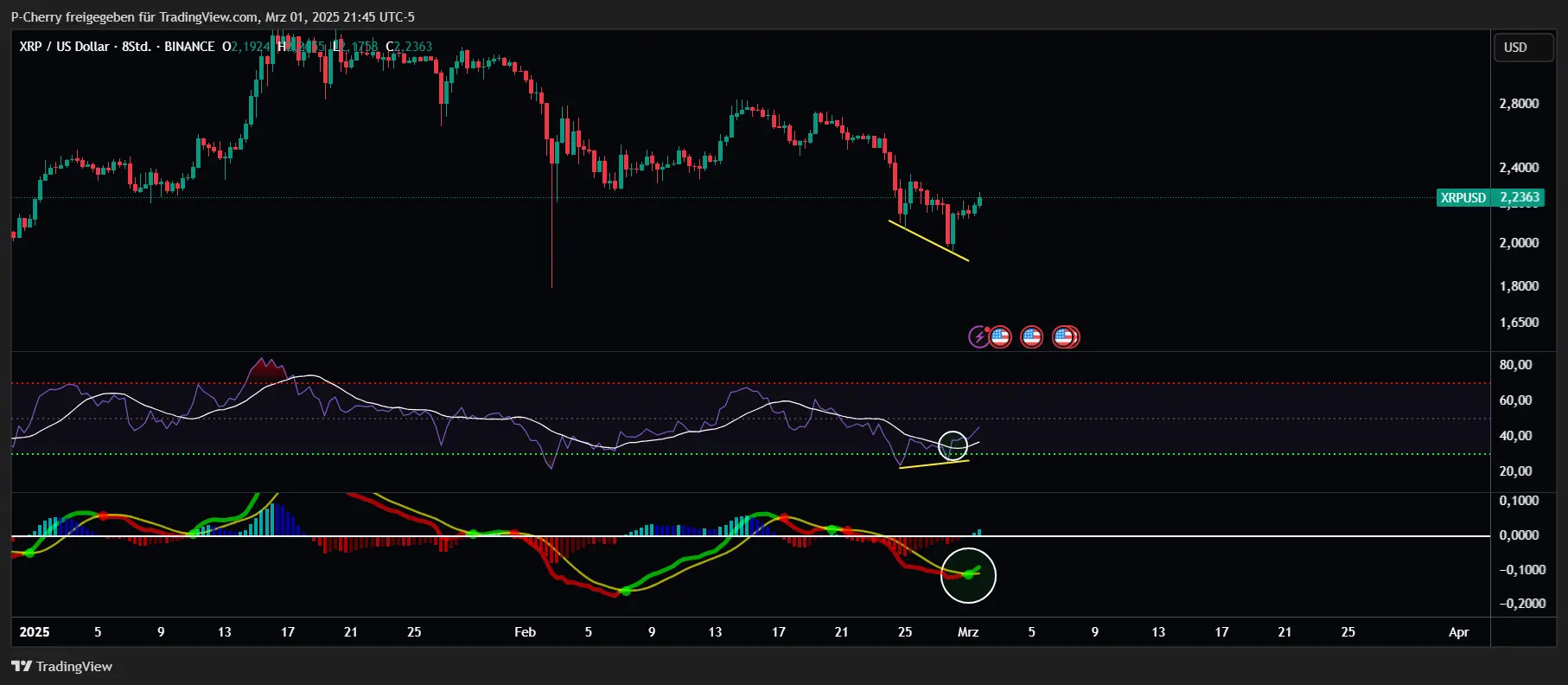This screenshot has width=1568, height=685.
Task: Click the RSI 20,00 scale label
Action: tap(1515, 471)
